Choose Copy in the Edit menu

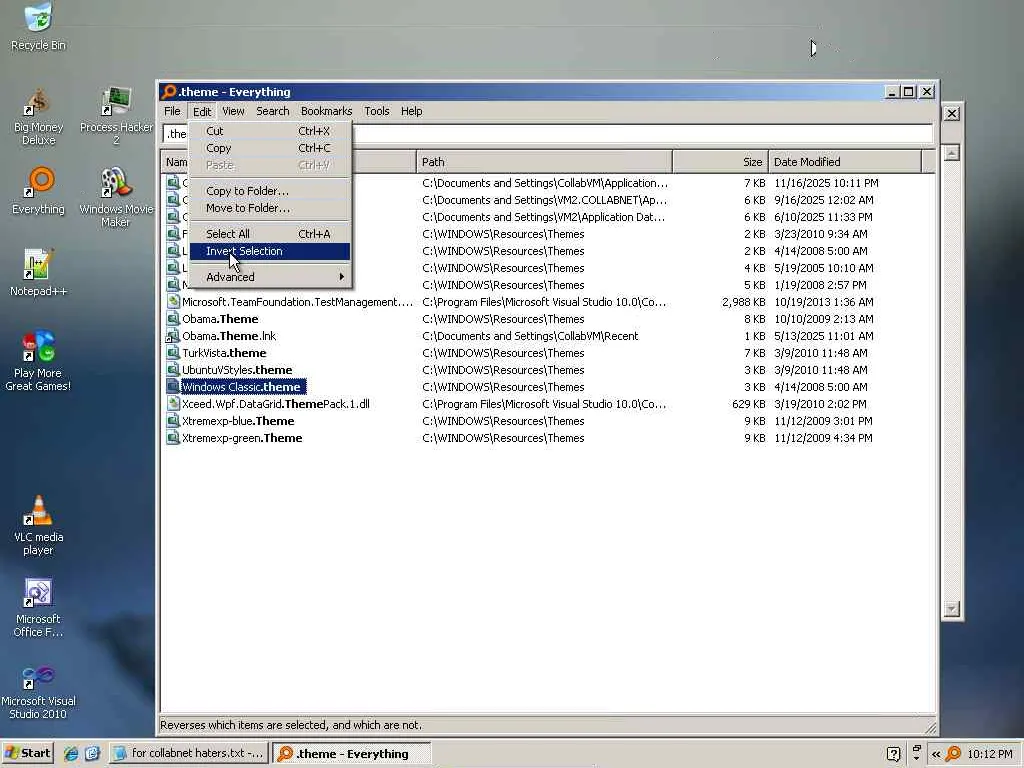tap(270, 148)
